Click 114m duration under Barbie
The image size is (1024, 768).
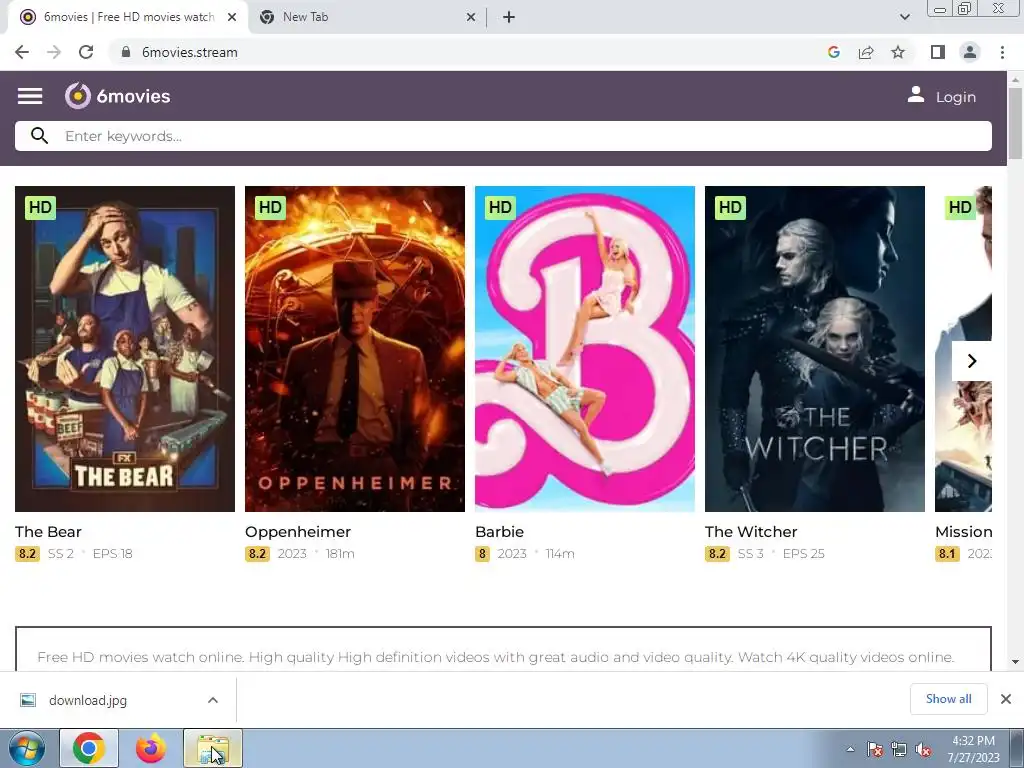[560, 554]
